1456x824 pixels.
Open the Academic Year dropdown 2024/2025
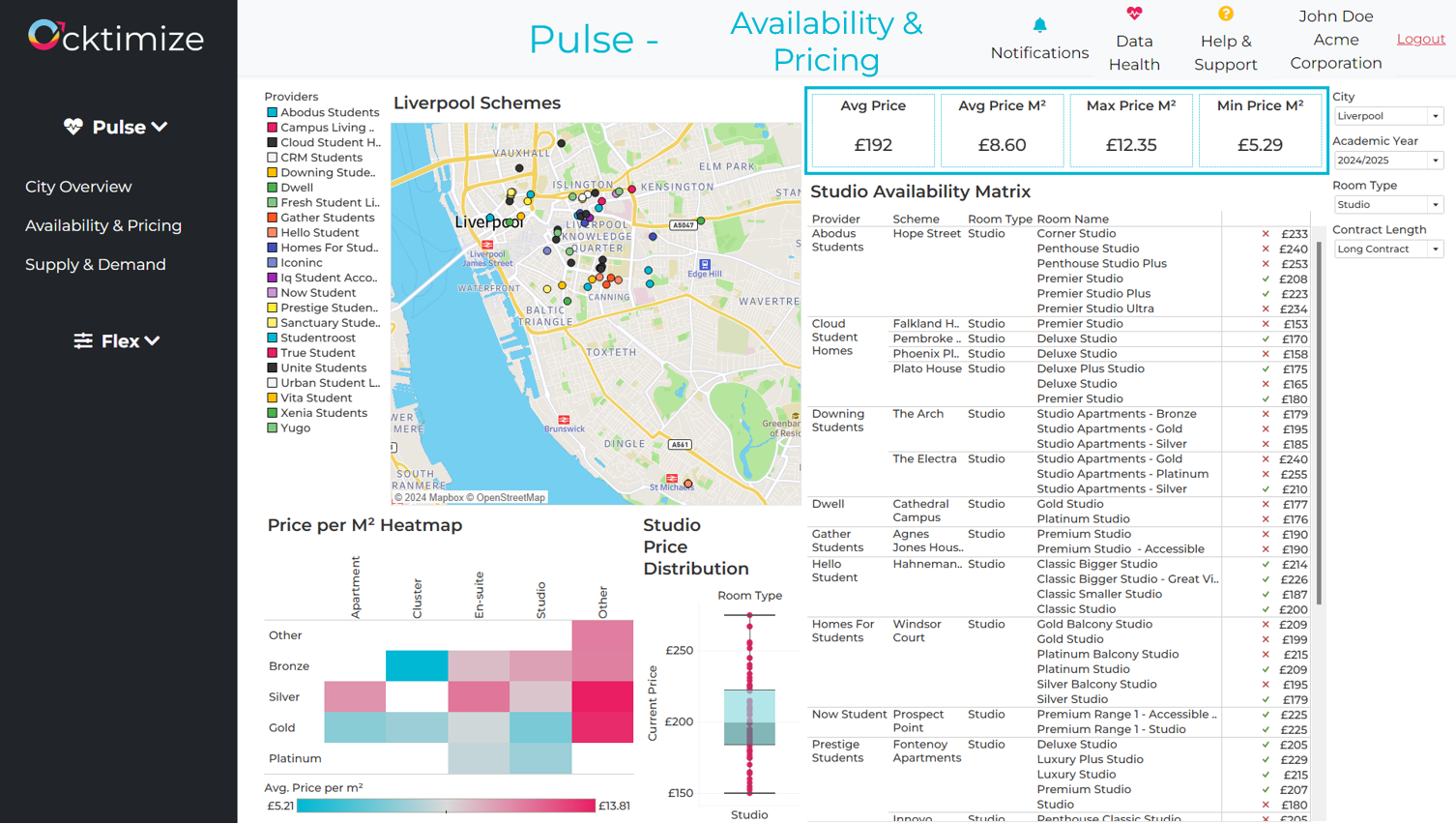tap(1387, 161)
